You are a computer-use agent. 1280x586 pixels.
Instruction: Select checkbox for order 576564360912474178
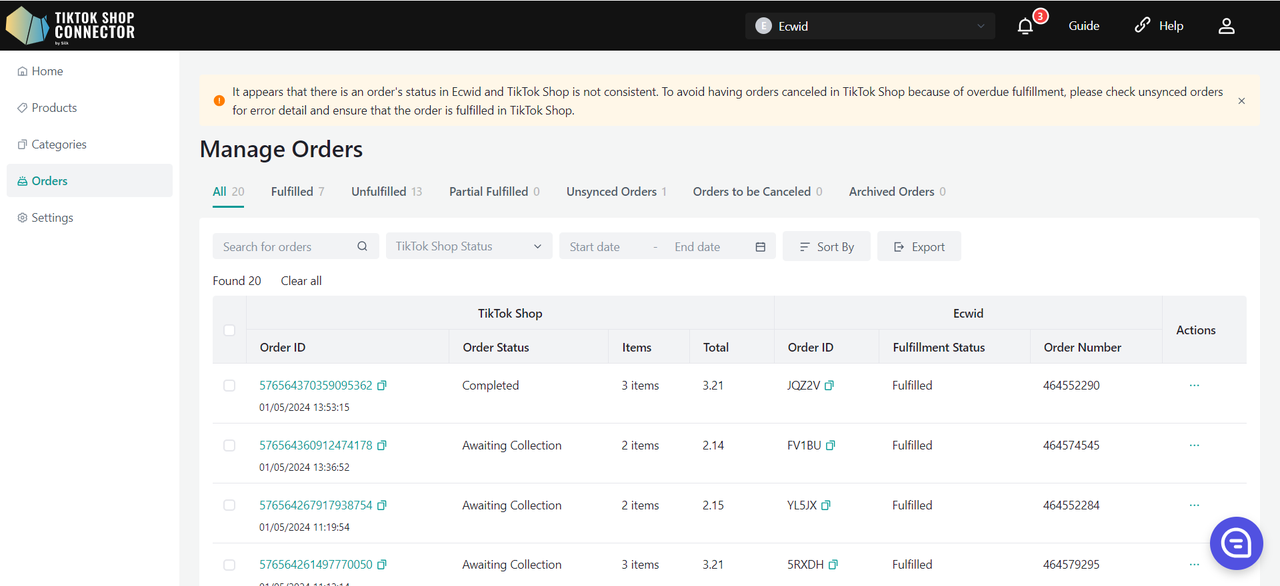point(229,445)
